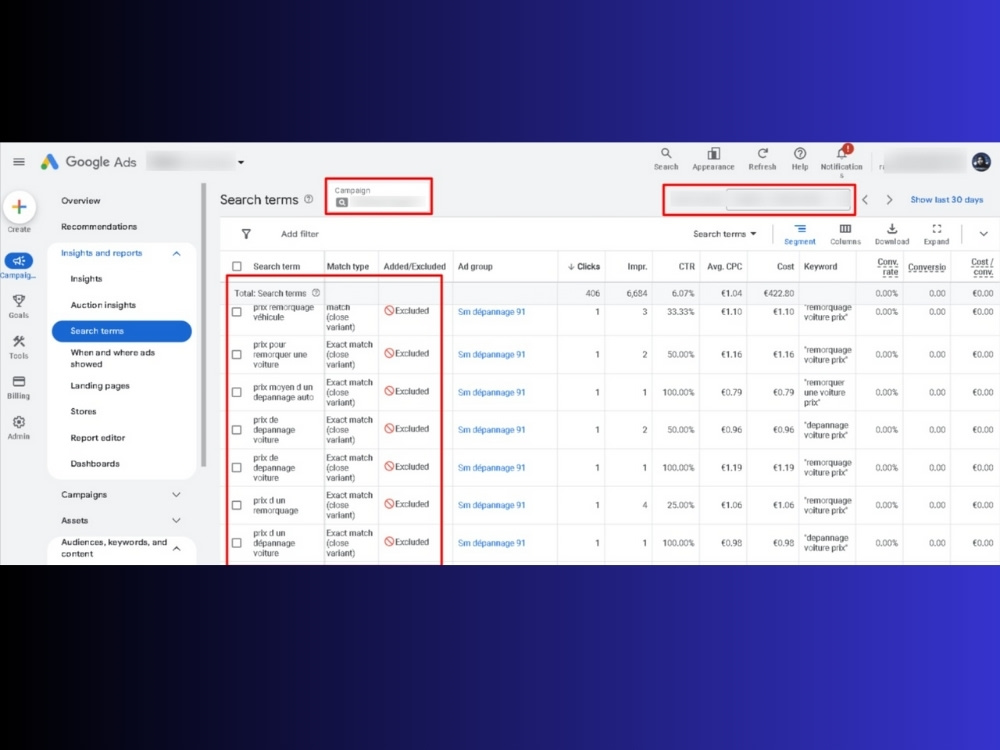This screenshot has height=750, width=1000.
Task: Click the filter funnel icon
Action: pos(246,234)
